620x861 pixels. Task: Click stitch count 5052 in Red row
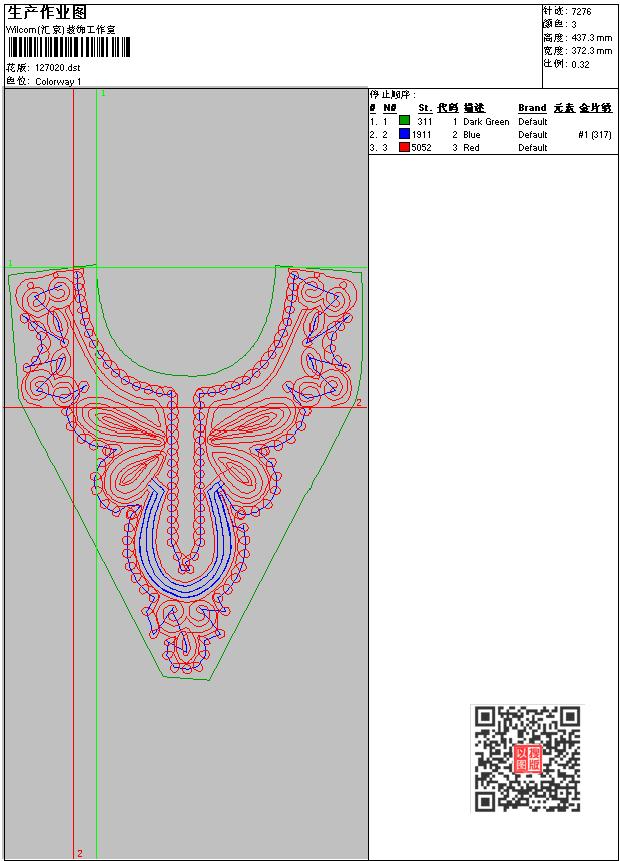point(421,148)
